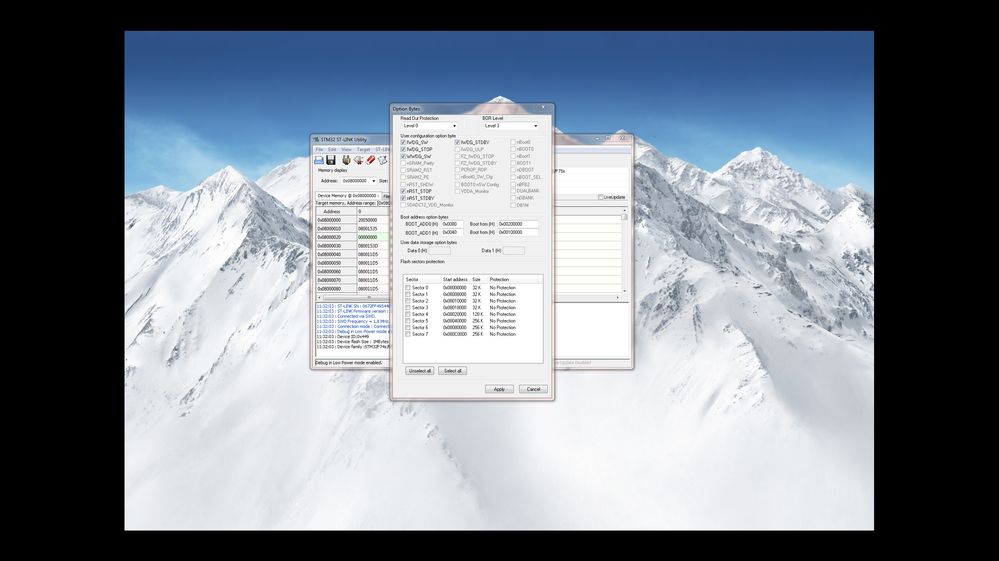Click the Disconnect from target icon

(358, 160)
